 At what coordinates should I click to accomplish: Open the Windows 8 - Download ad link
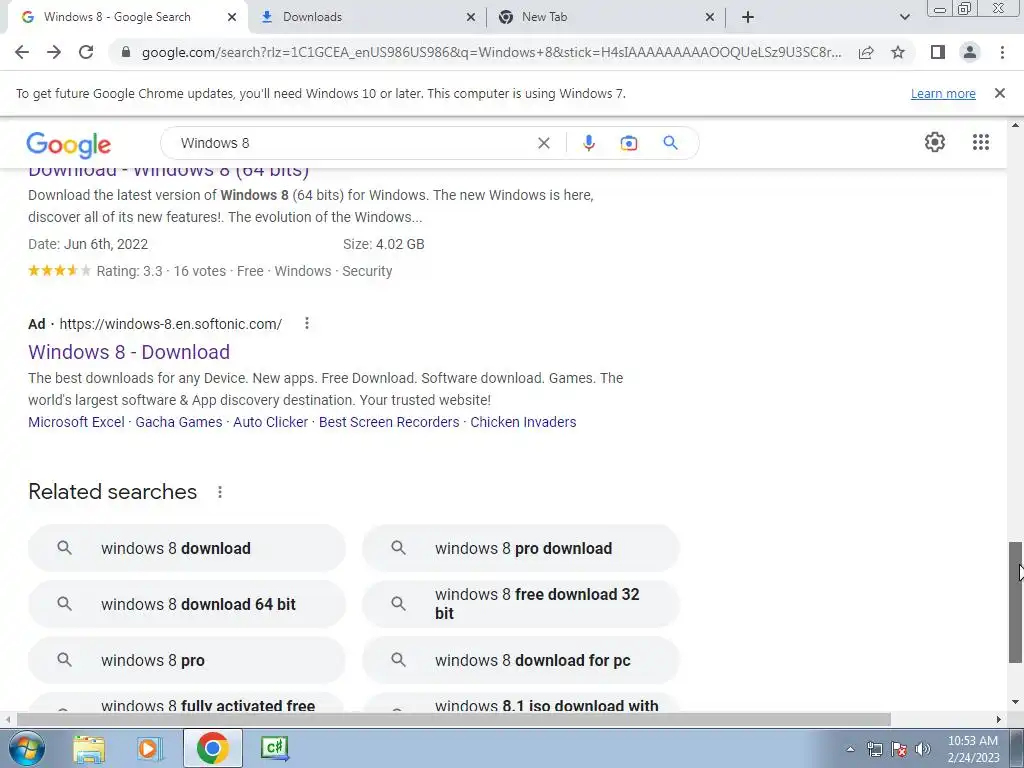coord(129,352)
